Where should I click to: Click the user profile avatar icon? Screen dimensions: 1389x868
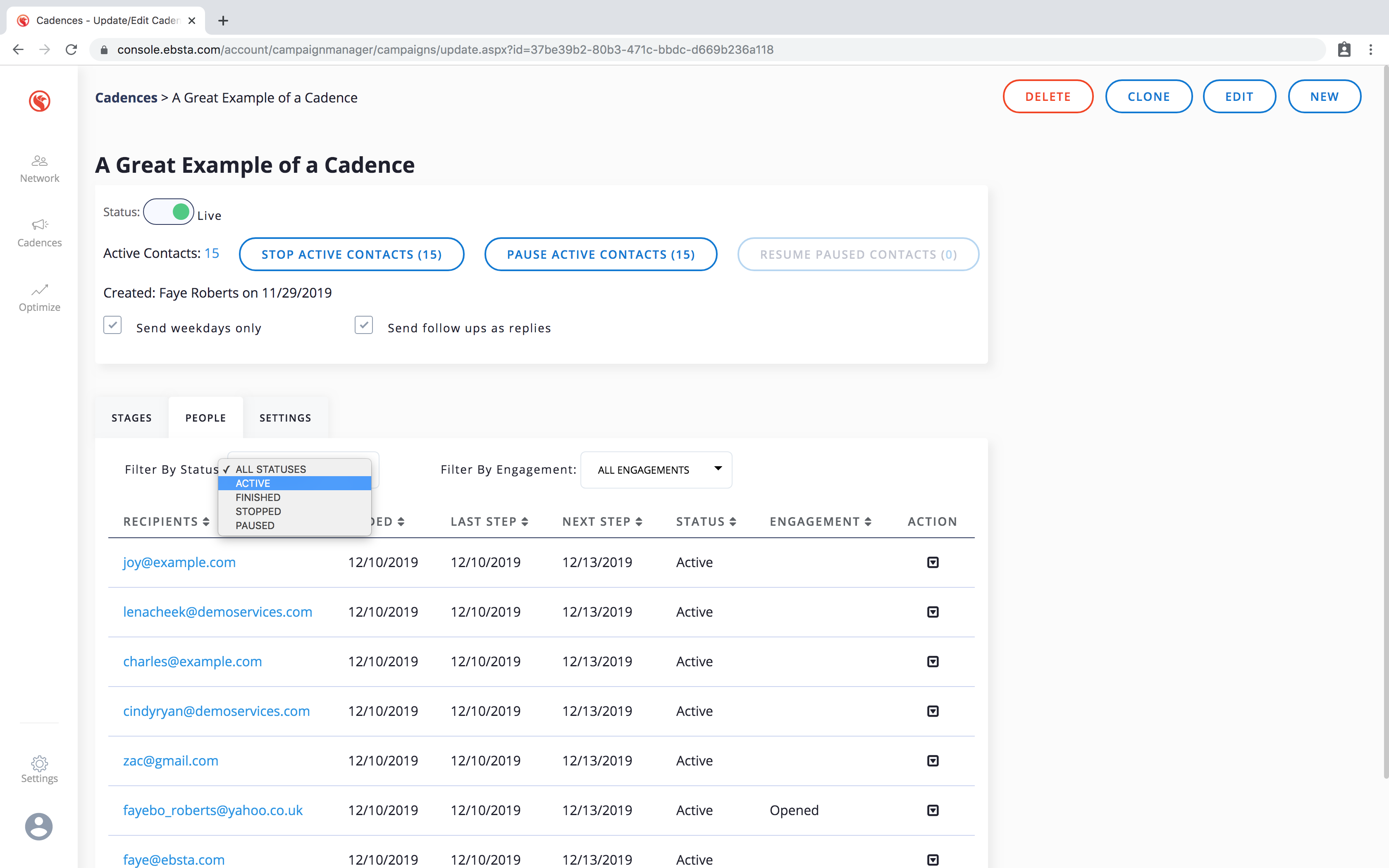point(39,827)
